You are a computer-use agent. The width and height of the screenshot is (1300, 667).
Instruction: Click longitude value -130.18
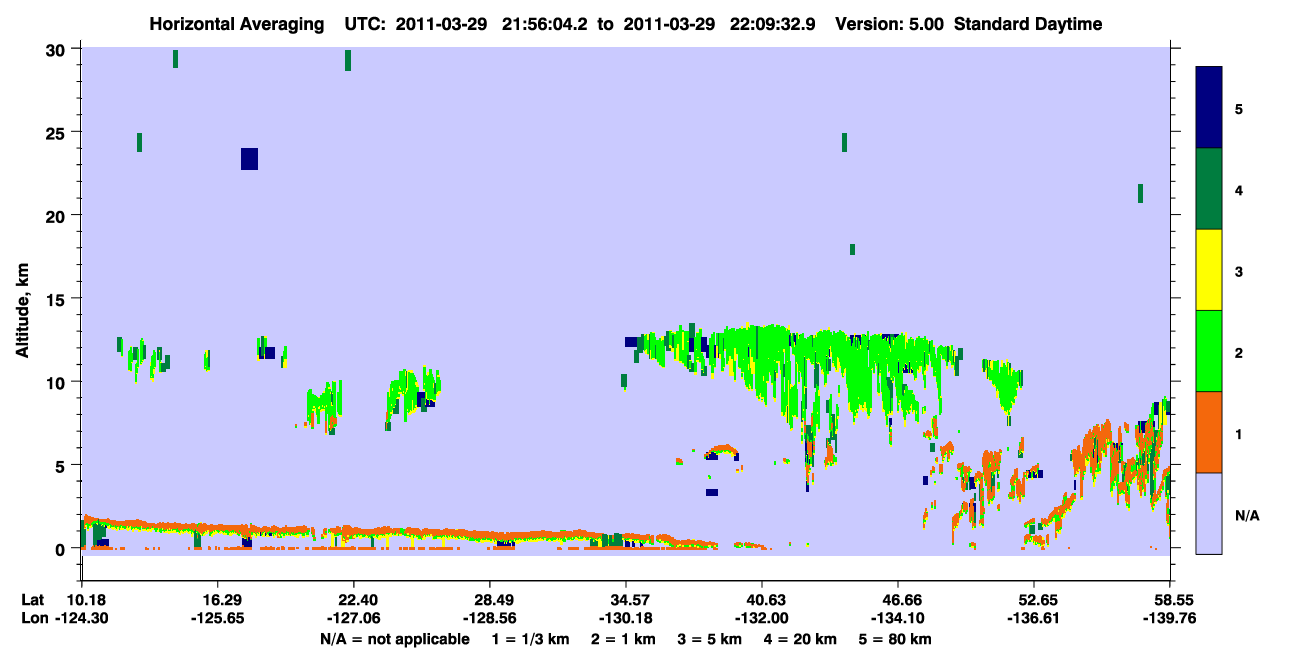click(x=626, y=619)
